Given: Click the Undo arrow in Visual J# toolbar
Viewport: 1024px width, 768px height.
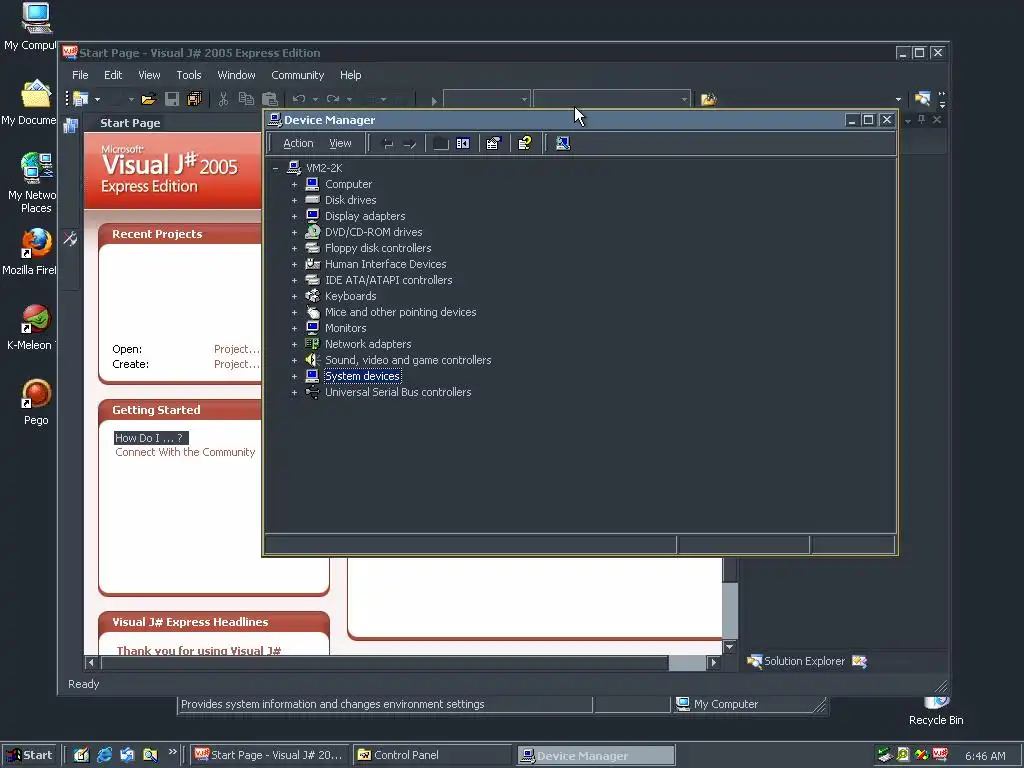Looking at the screenshot, I should click(299, 99).
